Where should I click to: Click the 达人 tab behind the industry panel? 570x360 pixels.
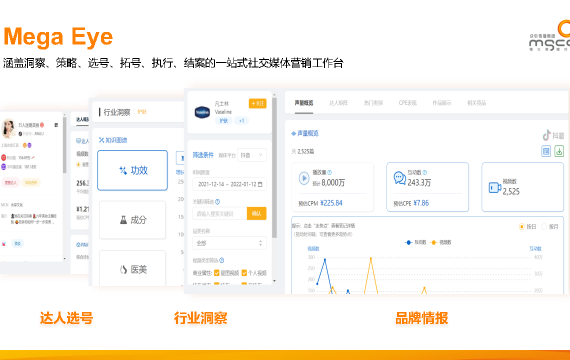point(82,119)
